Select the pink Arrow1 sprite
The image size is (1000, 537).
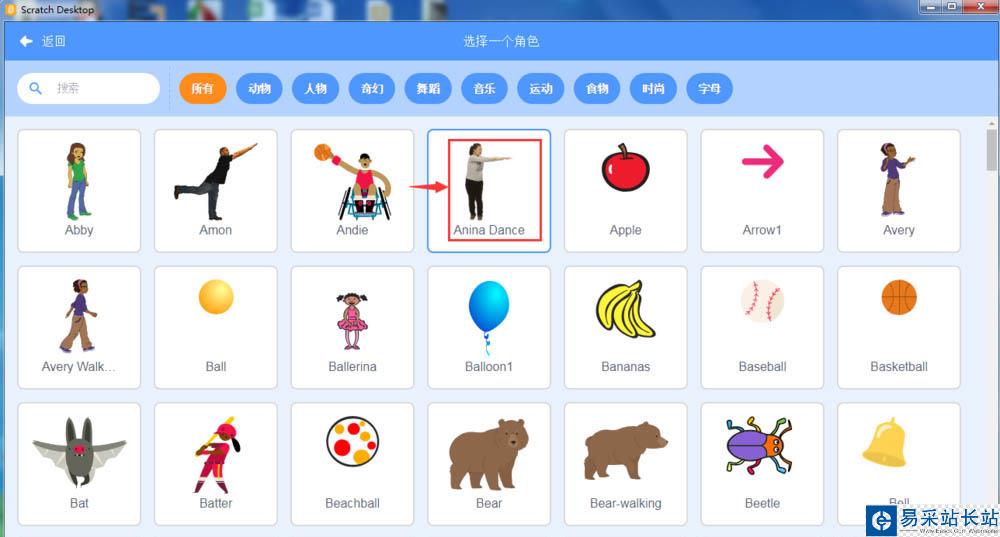tap(762, 191)
